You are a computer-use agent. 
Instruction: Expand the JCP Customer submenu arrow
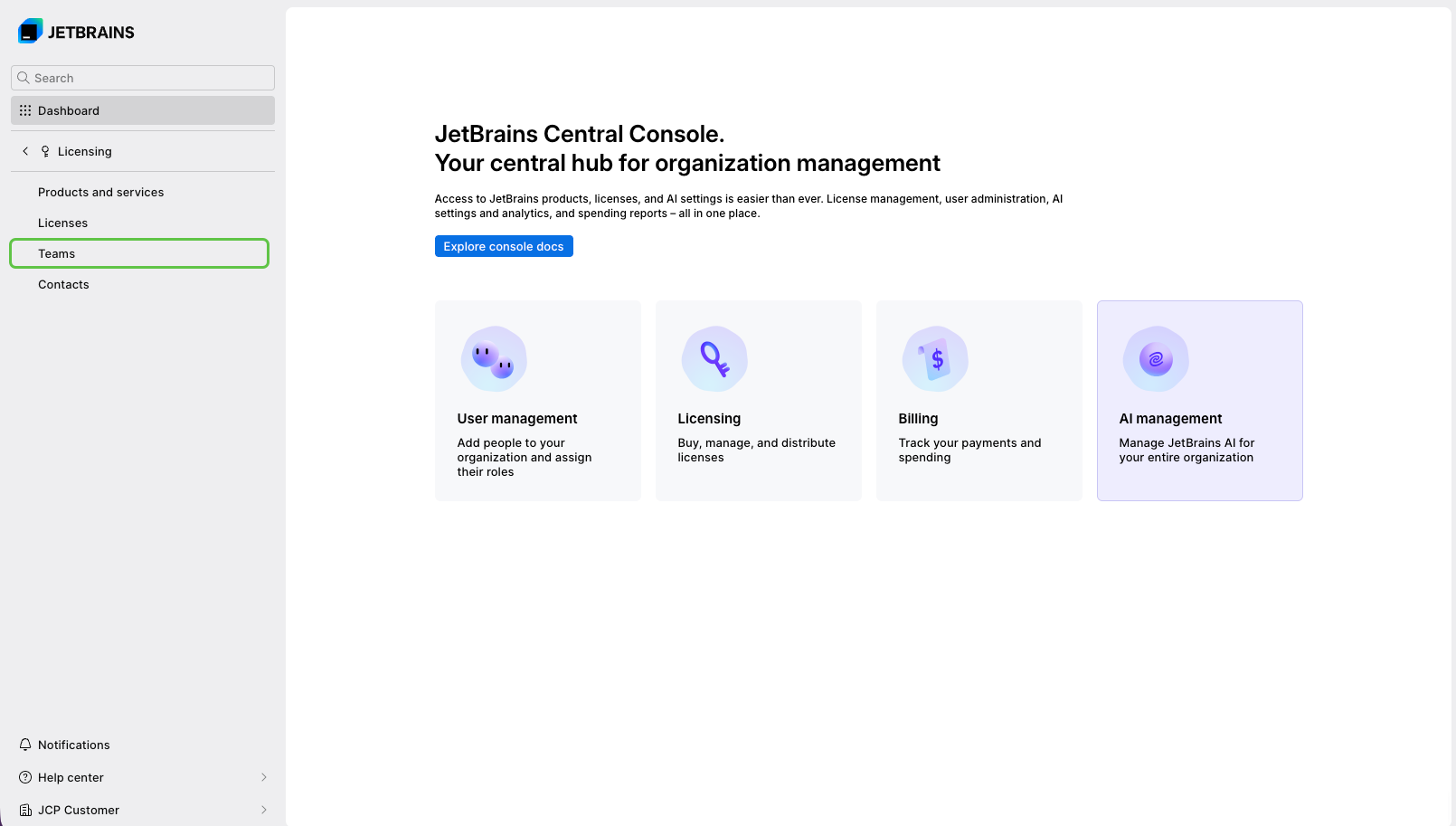(x=264, y=810)
